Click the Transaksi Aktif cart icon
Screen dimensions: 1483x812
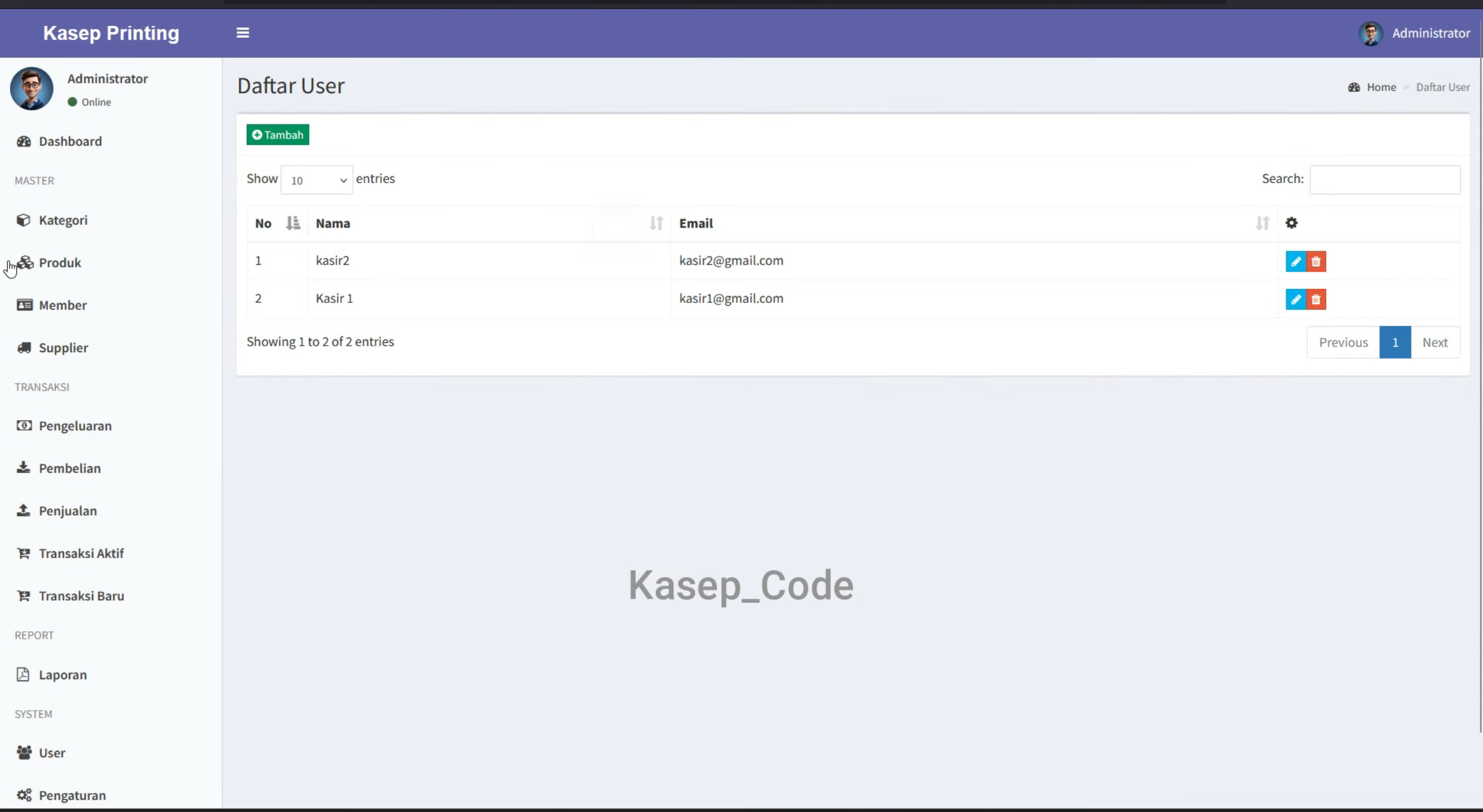[24, 553]
